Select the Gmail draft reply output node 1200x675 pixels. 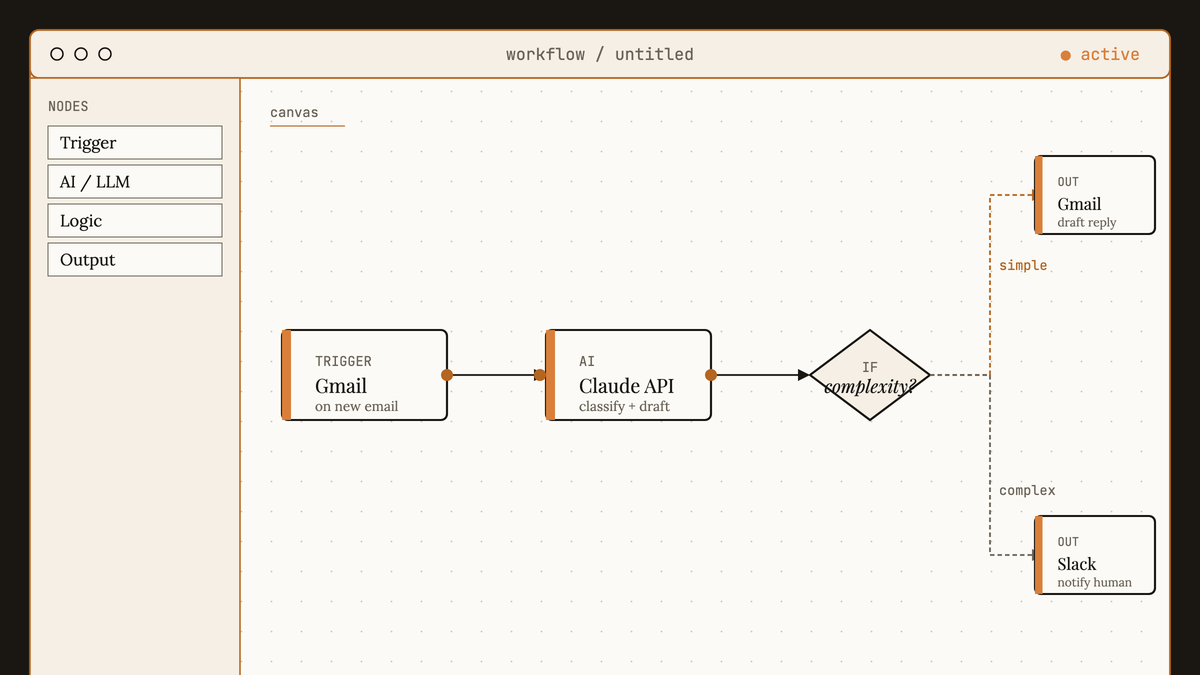(1095, 195)
